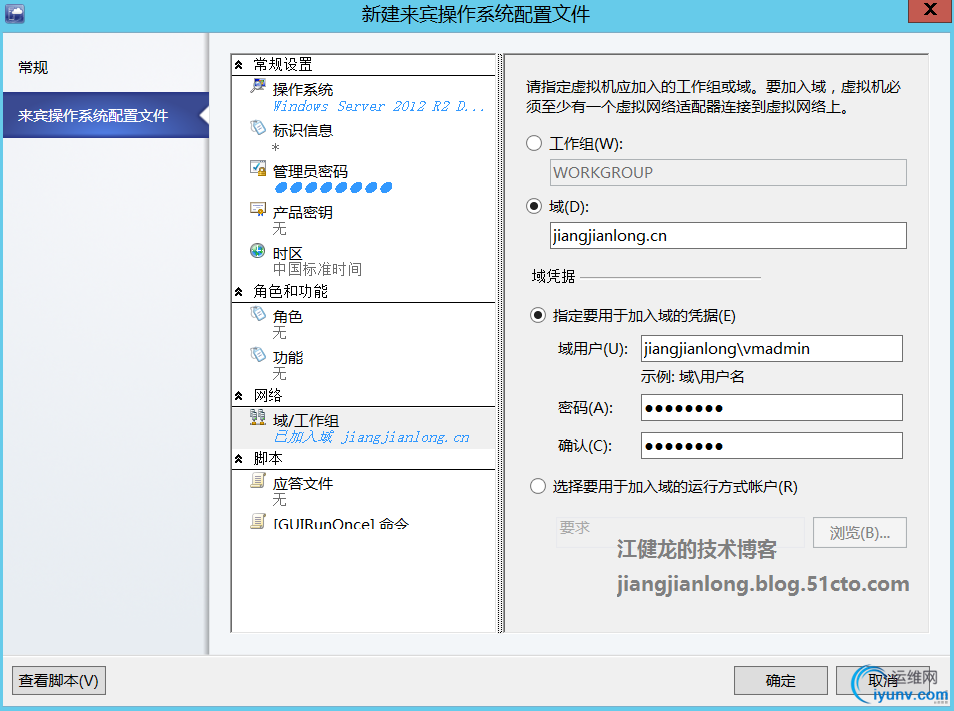Click the Time Zone (时区) globe icon
Viewport: 954px width, 711px height.
point(258,251)
